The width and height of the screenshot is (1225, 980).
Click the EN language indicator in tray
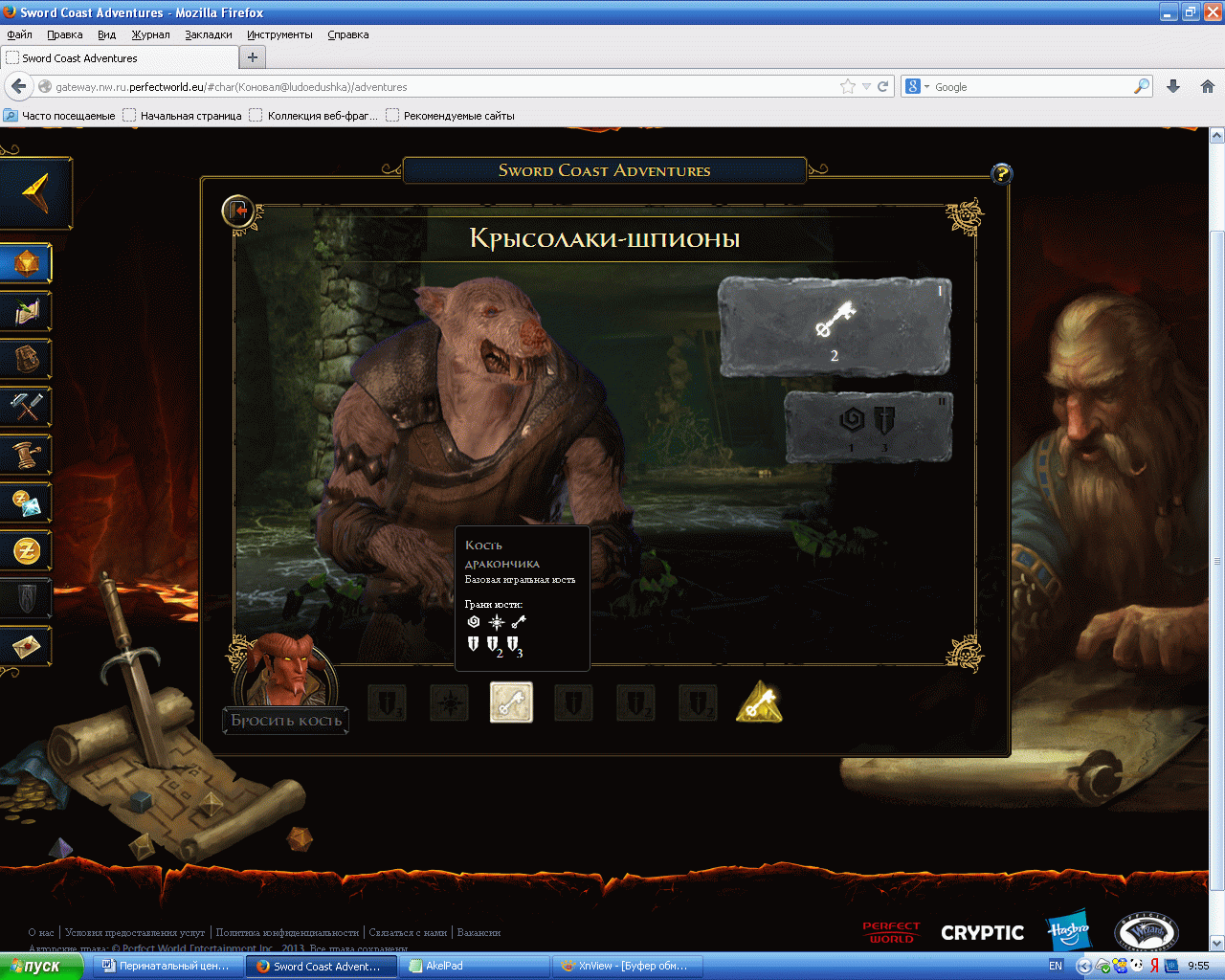point(1056,966)
